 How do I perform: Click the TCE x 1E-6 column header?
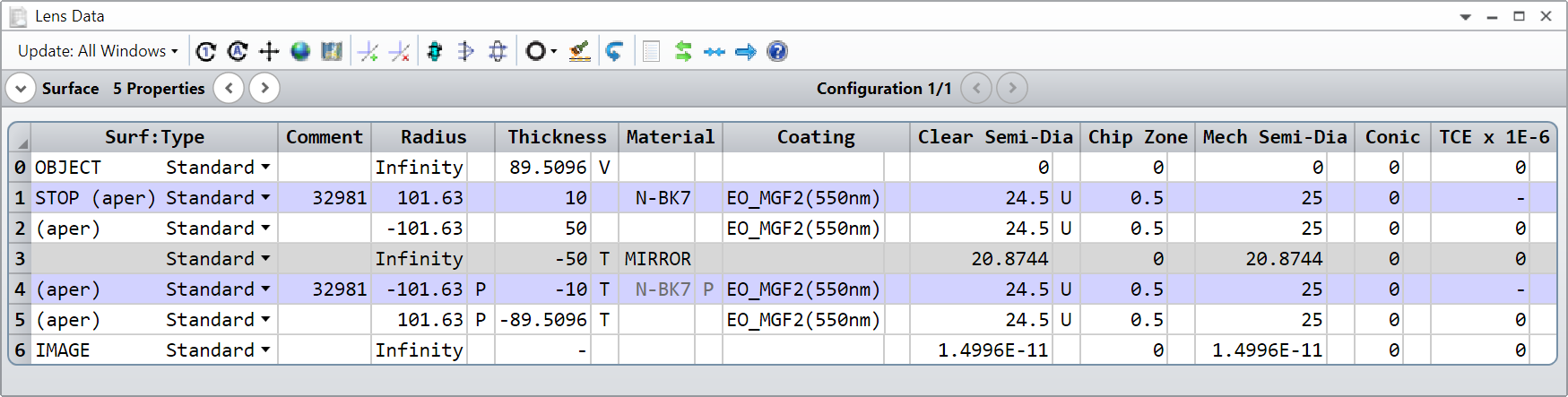1494,137
